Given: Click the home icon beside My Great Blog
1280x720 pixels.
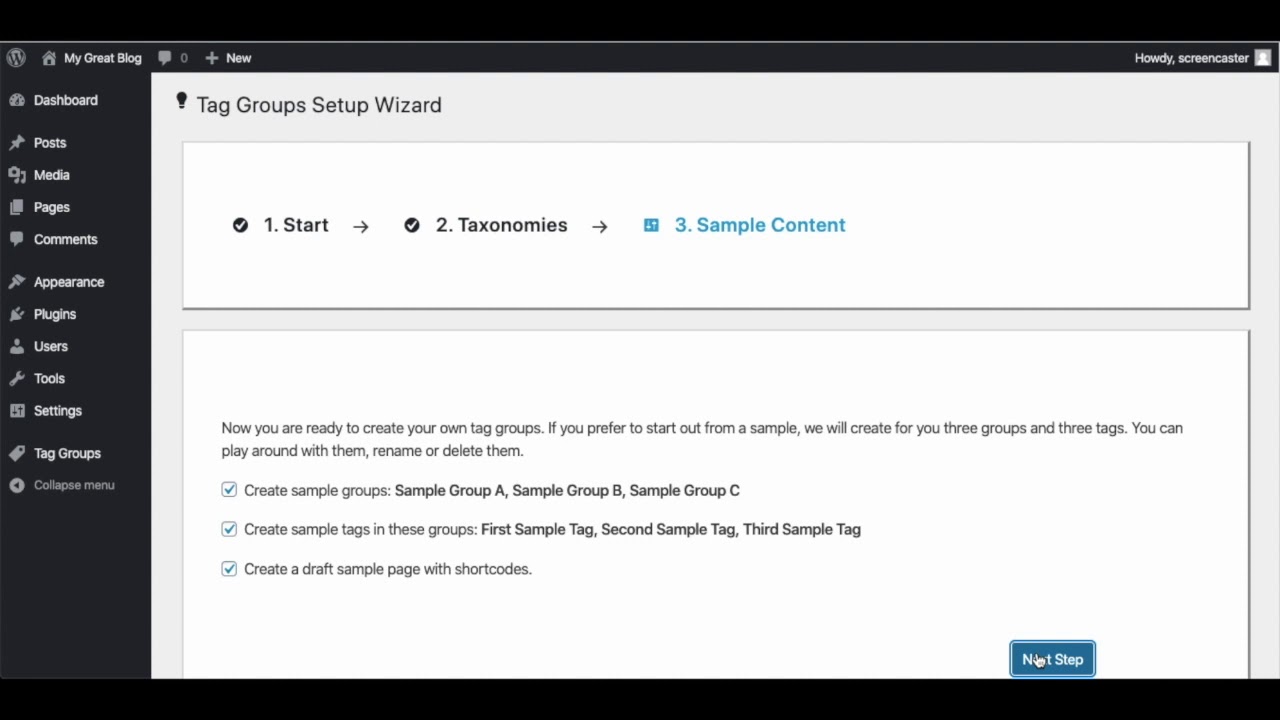Looking at the screenshot, I should [49, 58].
